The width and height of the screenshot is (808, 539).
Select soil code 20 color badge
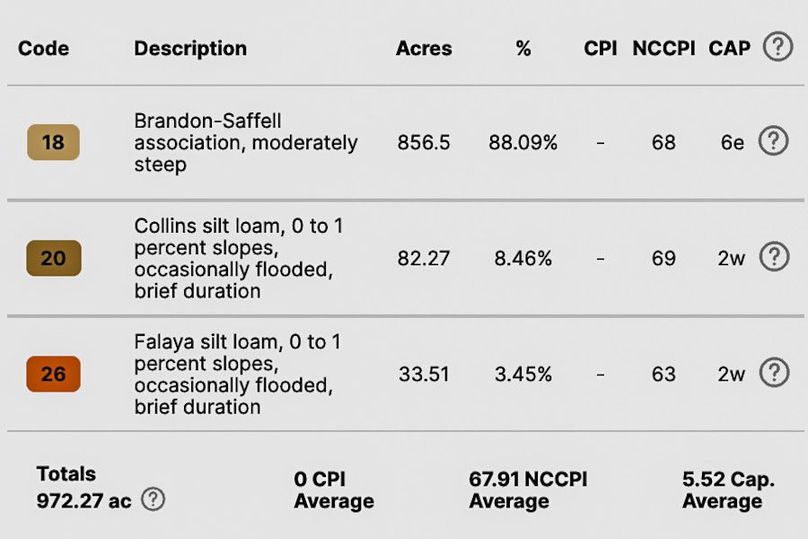pos(54,258)
